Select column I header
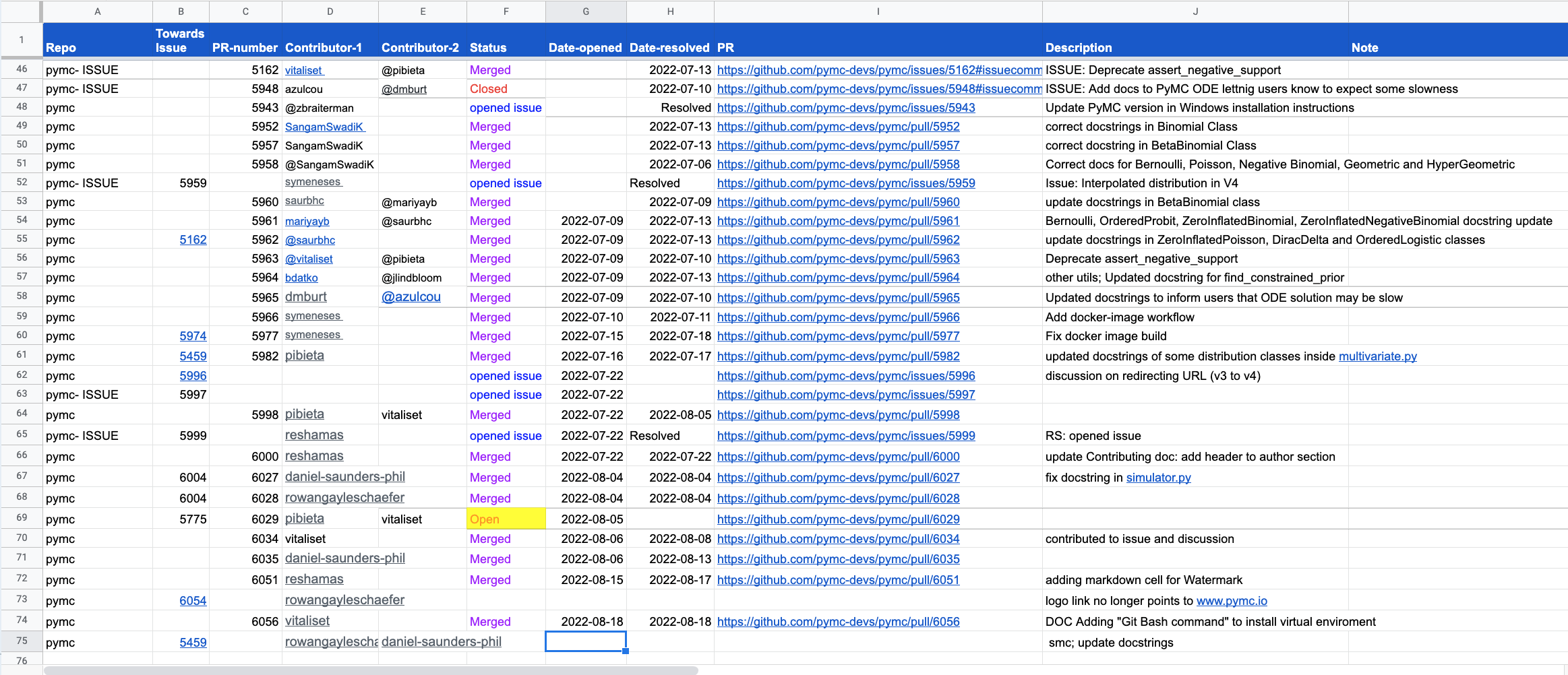The height and width of the screenshot is (675, 1568). coord(878,11)
